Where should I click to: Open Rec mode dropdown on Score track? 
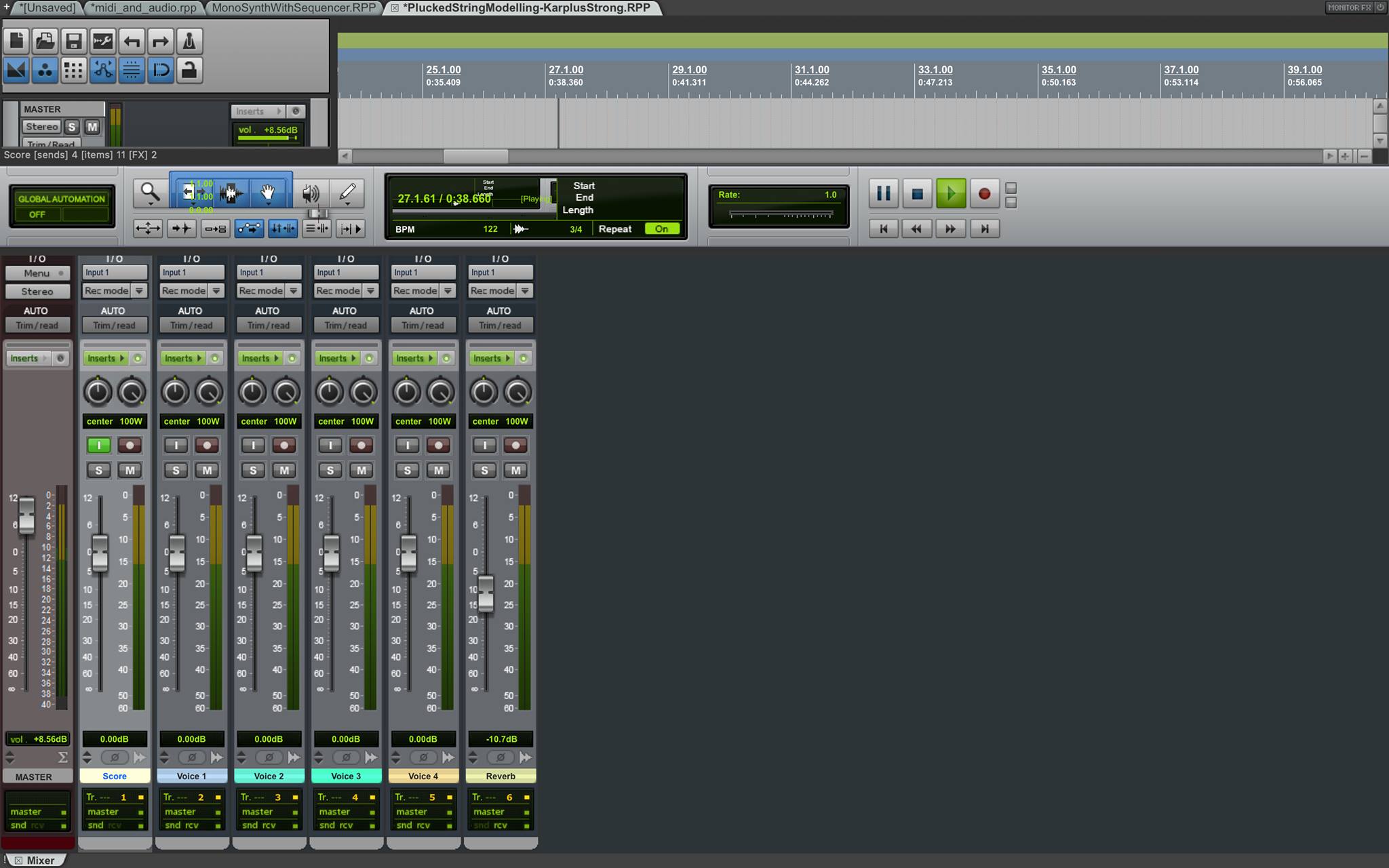point(139,291)
